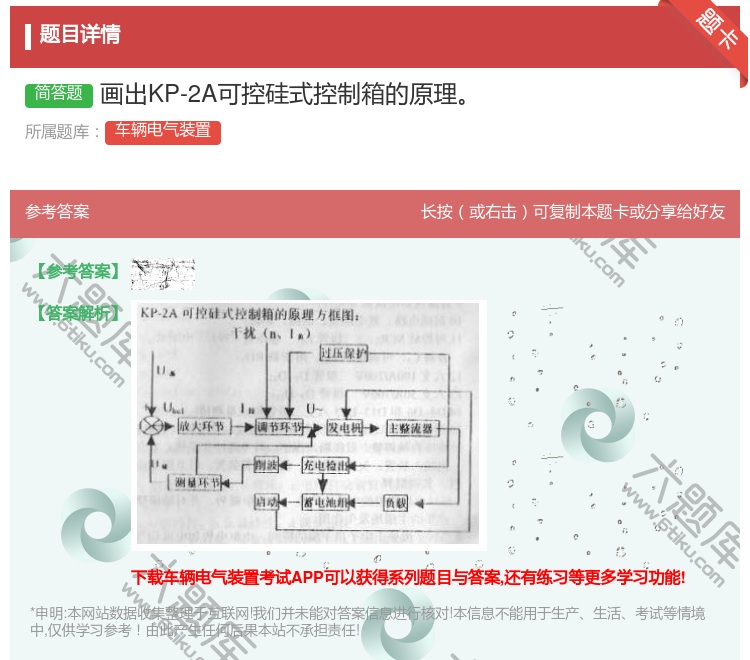Image resolution: width=750 pixels, height=660 pixels.
Task: Open the KP-2A block diagram image
Action: coord(309,424)
